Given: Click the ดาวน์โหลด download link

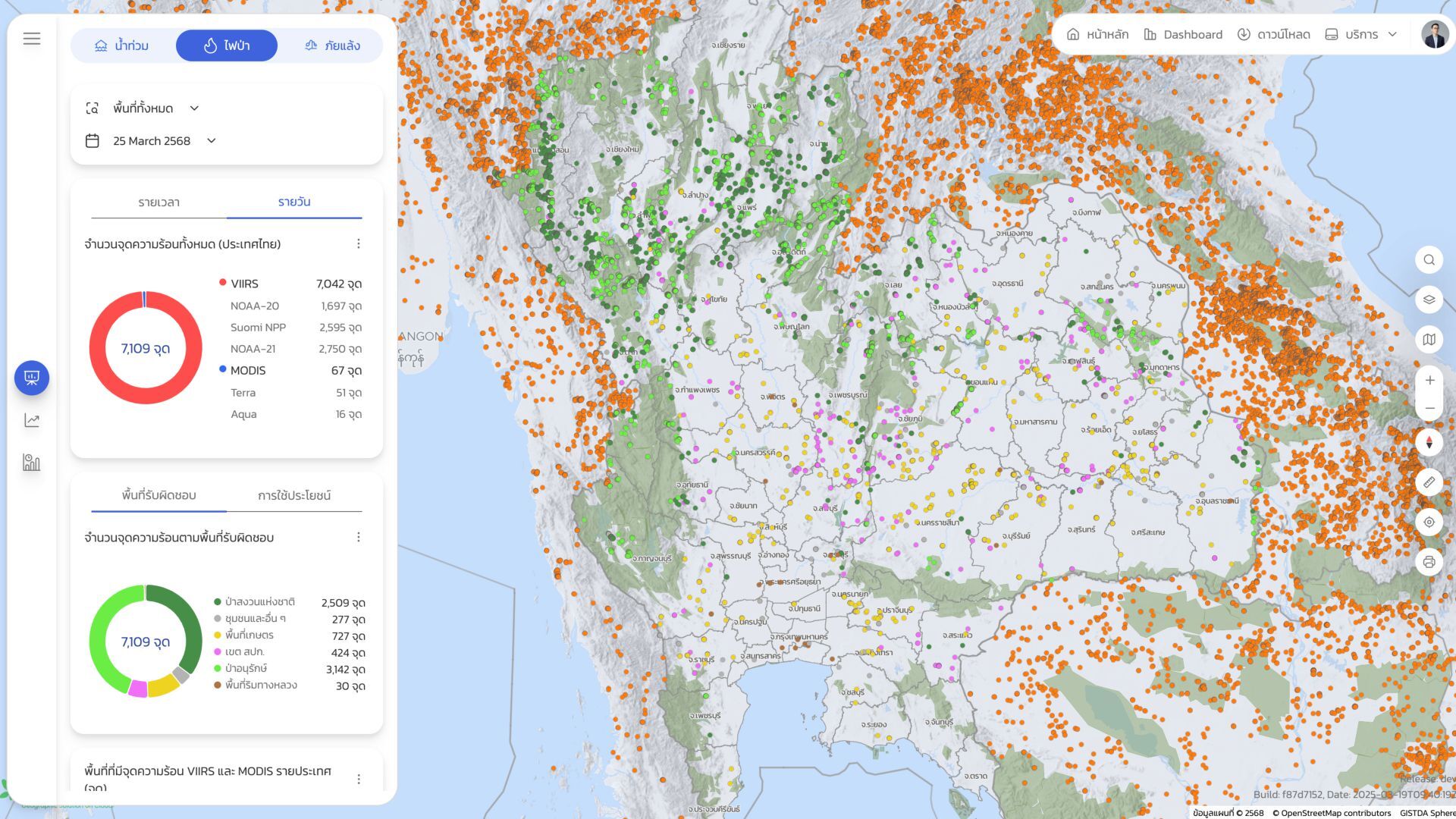Looking at the screenshot, I should pyautogui.click(x=1274, y=34).
